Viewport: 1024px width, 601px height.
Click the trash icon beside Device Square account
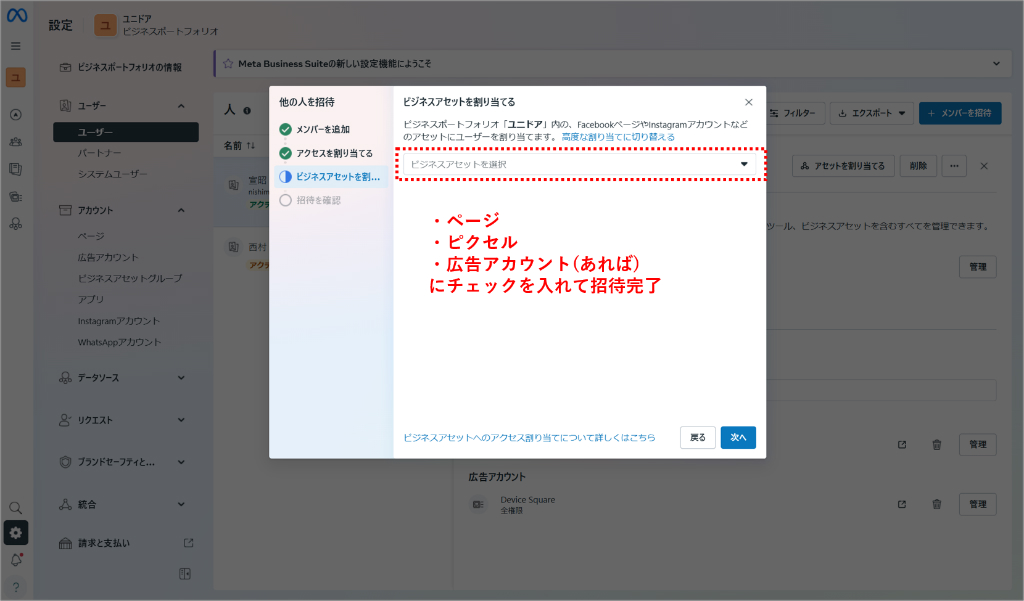pos(937,505)
